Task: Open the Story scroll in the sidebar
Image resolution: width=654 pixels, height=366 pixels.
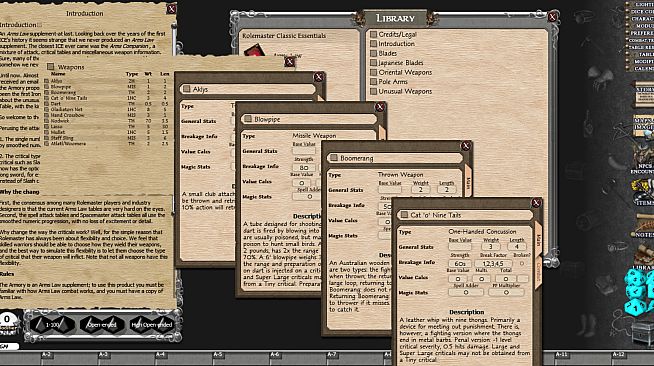Action: point(644,95)
